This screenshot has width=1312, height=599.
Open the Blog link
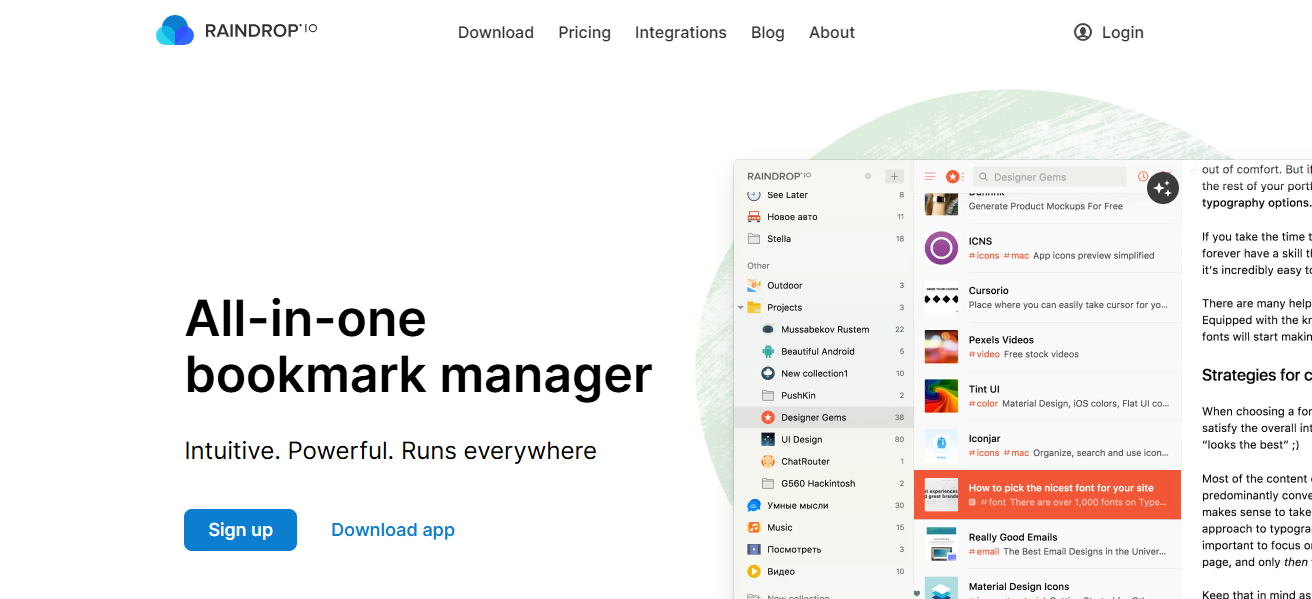pos(768,32)
